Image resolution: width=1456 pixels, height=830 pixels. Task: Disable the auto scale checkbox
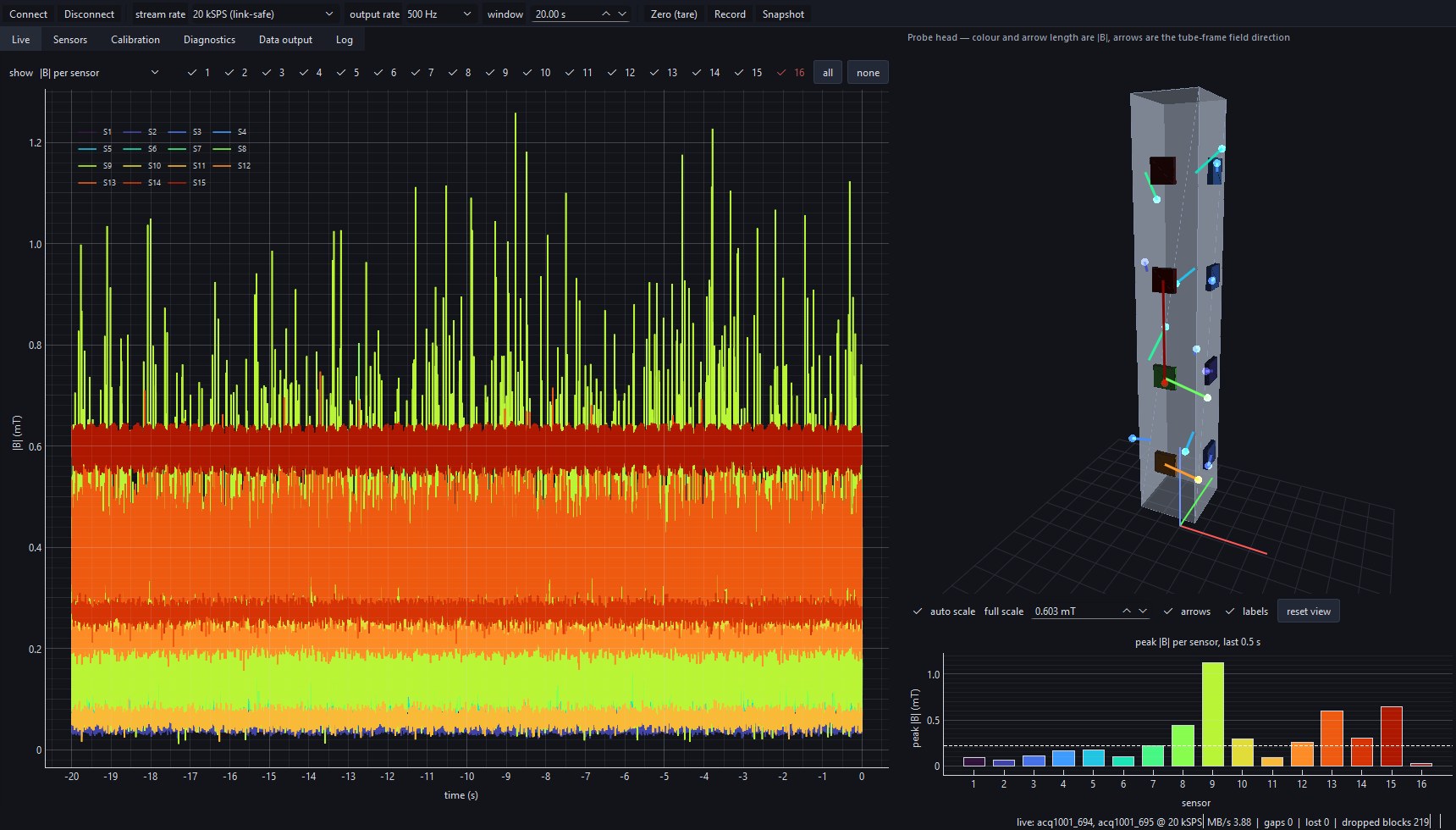tap(944, 611)
